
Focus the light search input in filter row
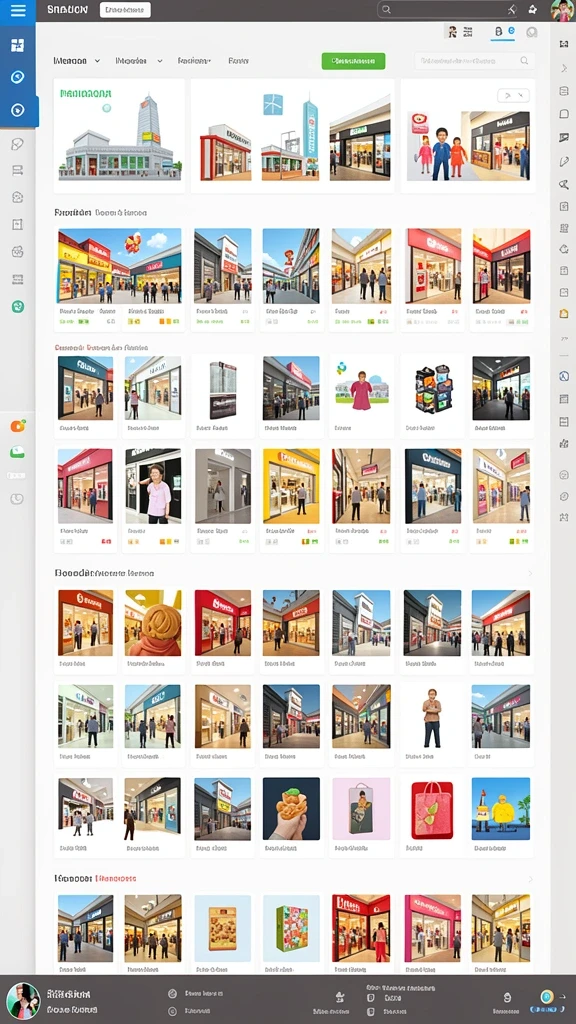(474, 61)
